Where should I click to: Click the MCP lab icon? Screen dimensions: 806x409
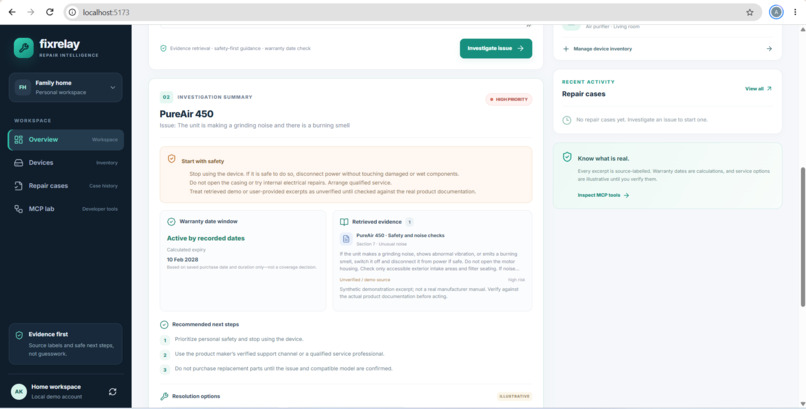click(19, 209)
